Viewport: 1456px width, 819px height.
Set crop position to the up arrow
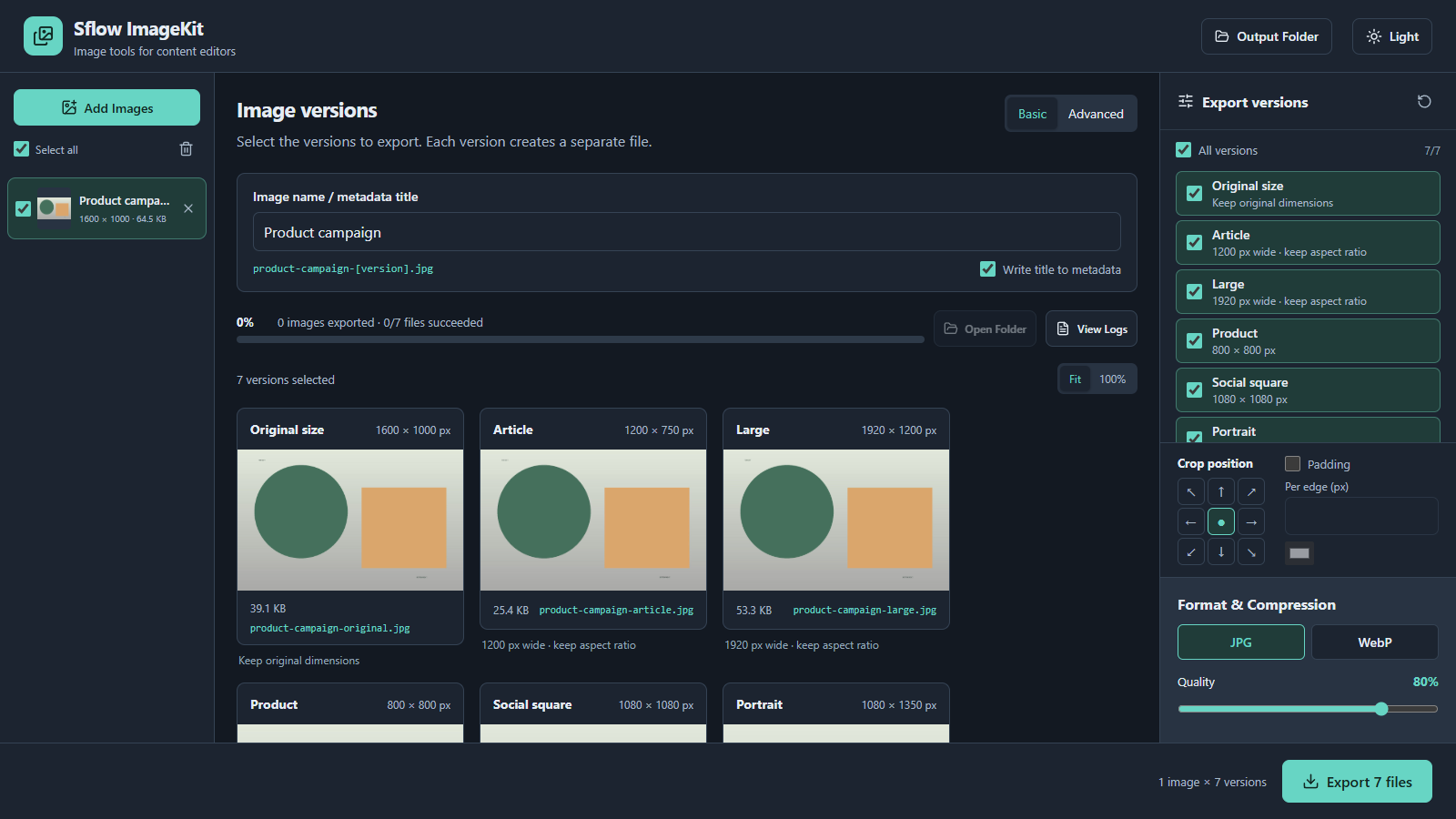pyautogui.click(x=1221, y=491)
